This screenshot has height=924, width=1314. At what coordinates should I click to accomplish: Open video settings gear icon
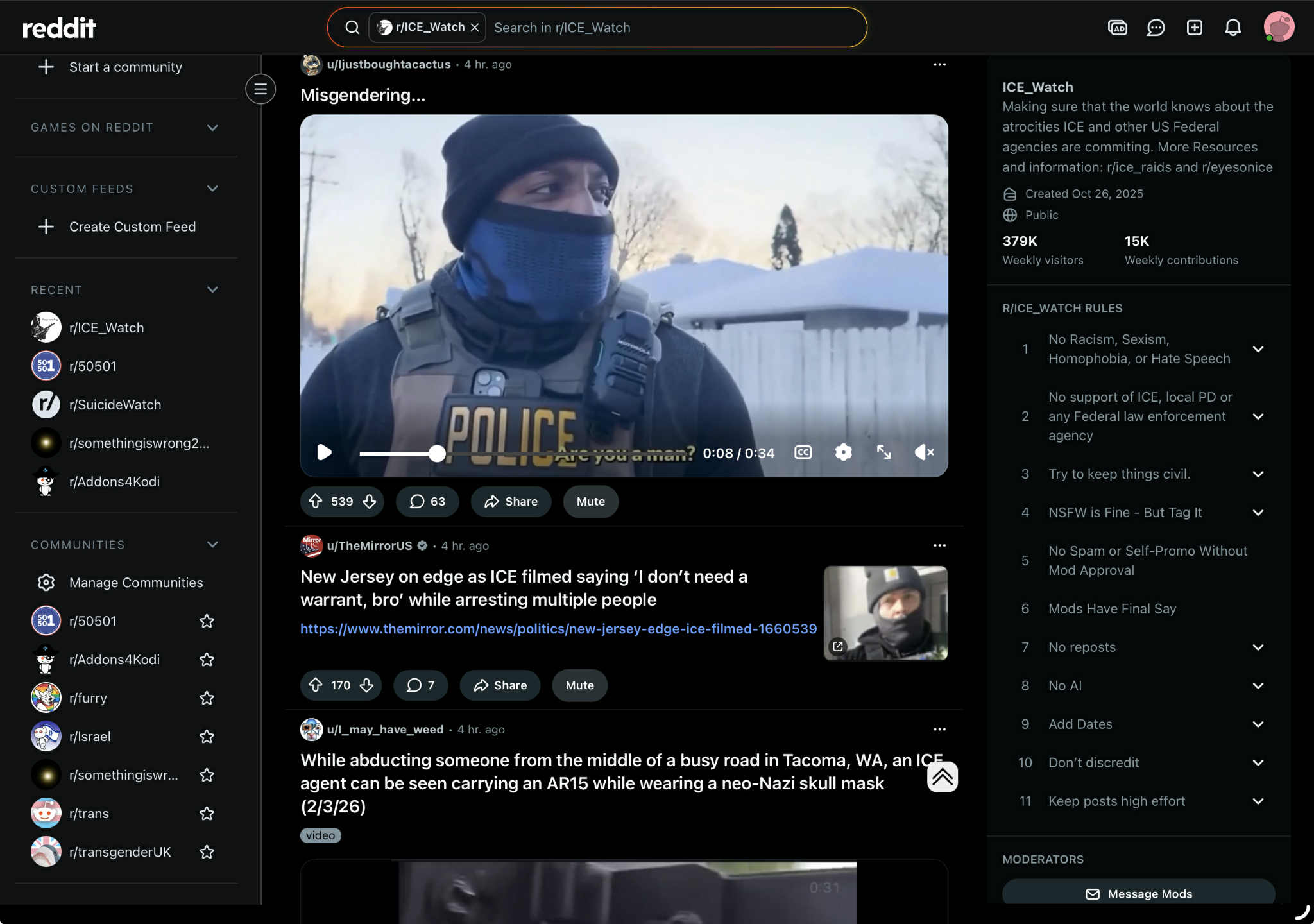843,452
